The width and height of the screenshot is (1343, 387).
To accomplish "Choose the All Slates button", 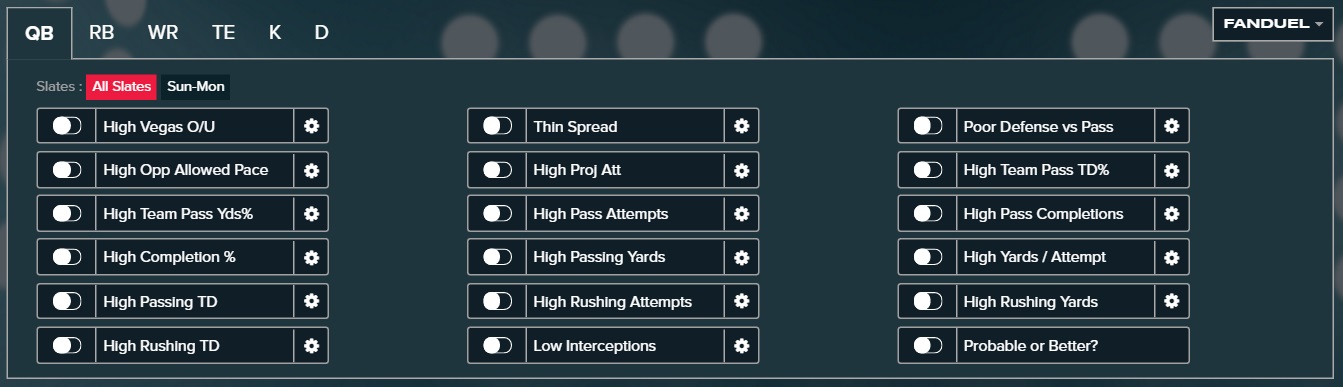I will pyautogui.click(x=121, y=87).
